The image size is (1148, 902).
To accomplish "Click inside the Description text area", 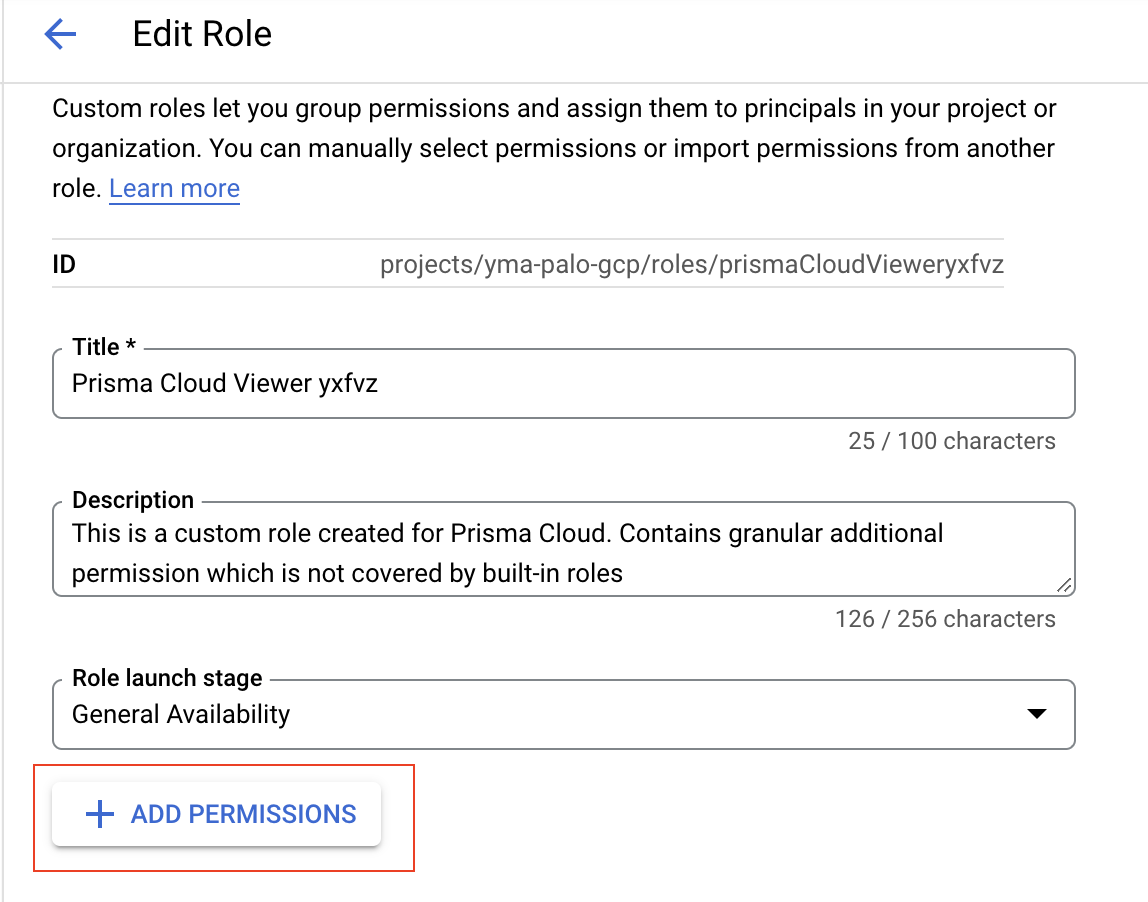I will point(563,553).
